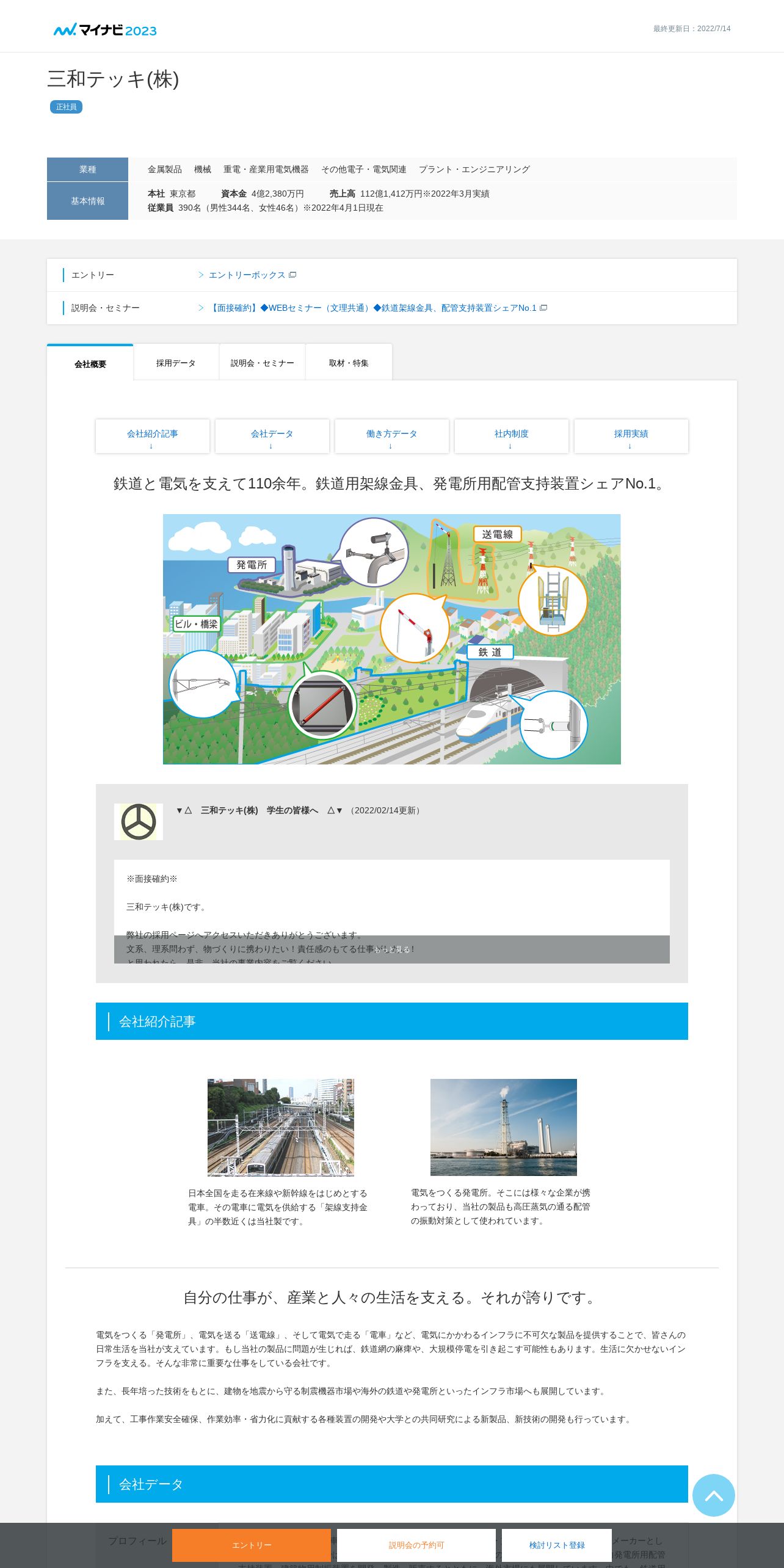784x1568 pixels.
Task: Click the railway tracks photo
Action: tap(281, 1127)
